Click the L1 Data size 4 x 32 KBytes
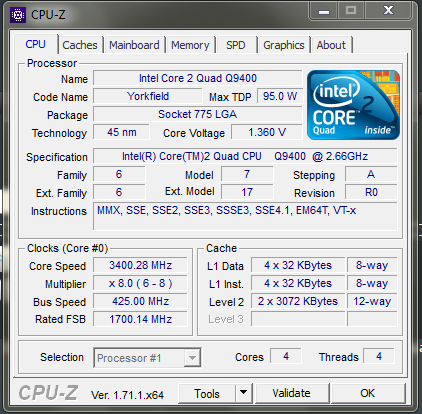Screen dimensions: 422x414 [298, 265]
